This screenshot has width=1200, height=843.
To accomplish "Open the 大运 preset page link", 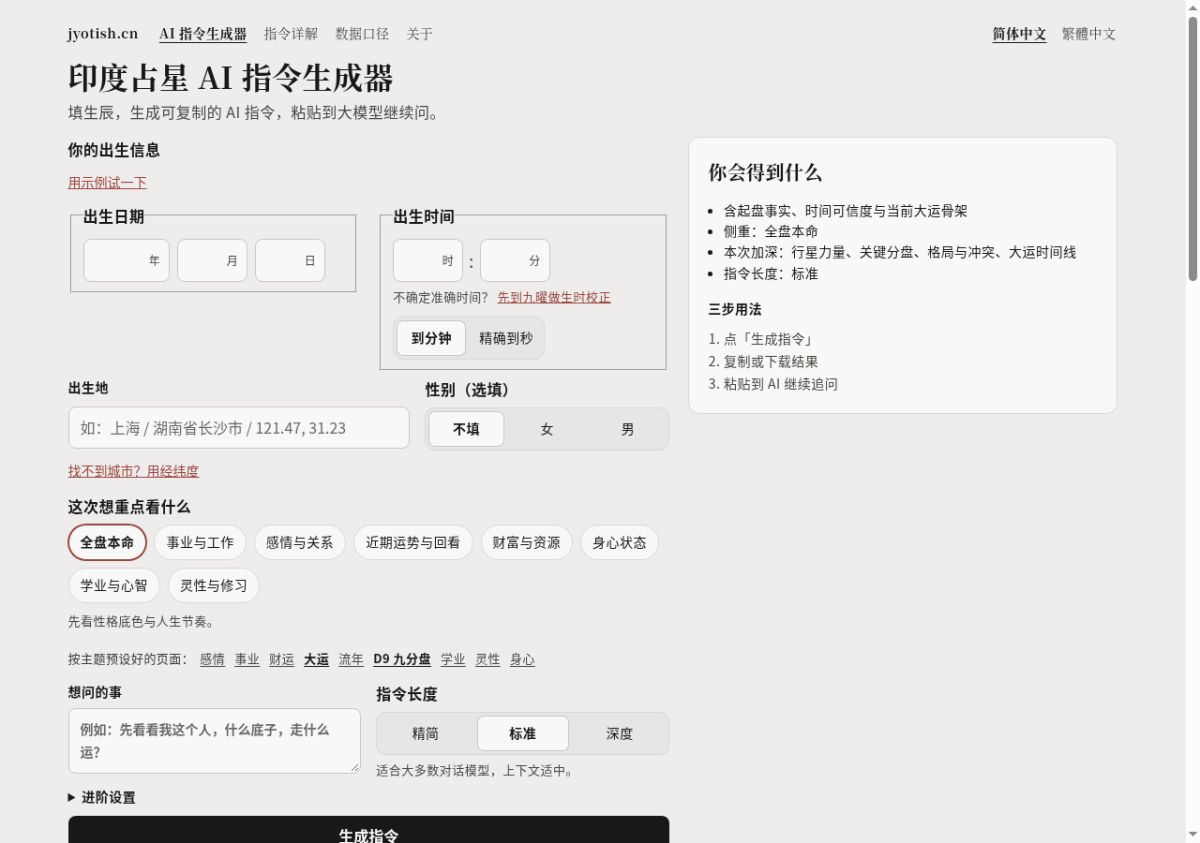I will coord(316,660).
